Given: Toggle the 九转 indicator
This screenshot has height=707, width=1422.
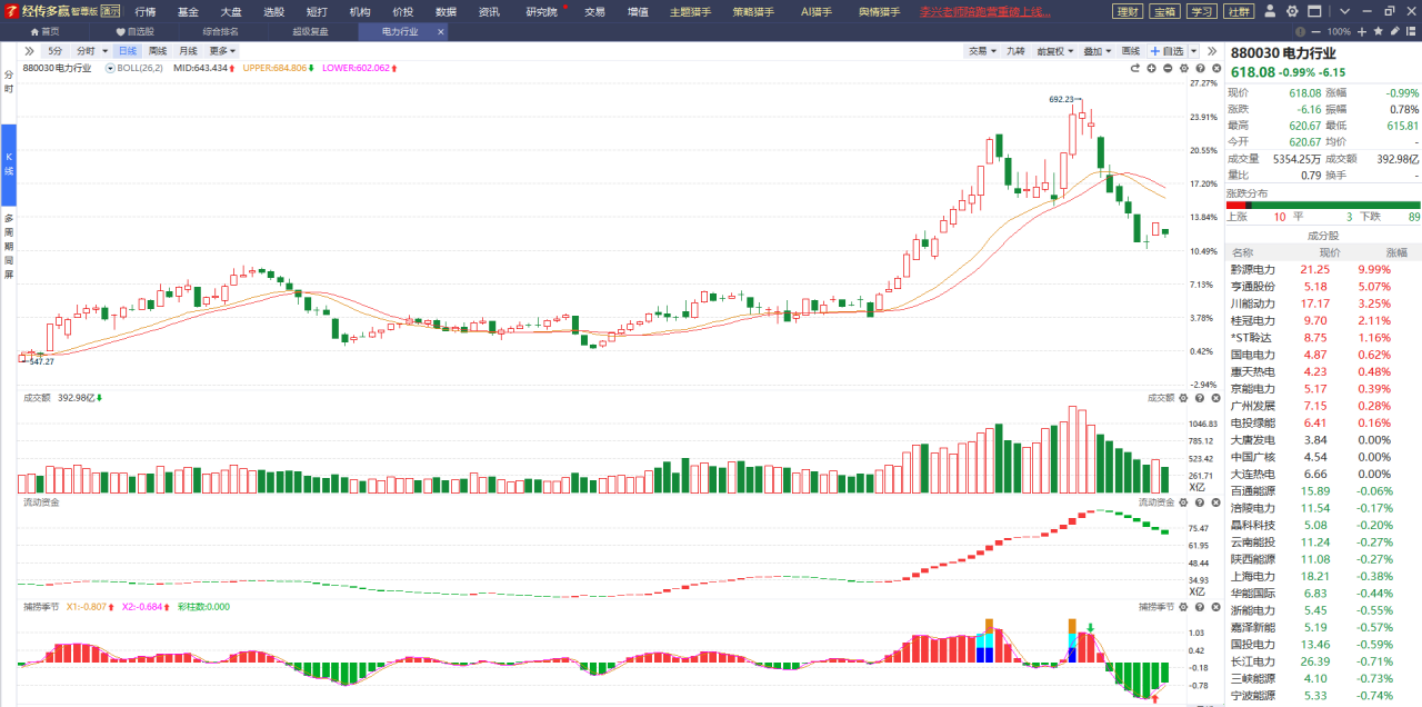Looking at the screenshot, I should [x=1016, y=51].
